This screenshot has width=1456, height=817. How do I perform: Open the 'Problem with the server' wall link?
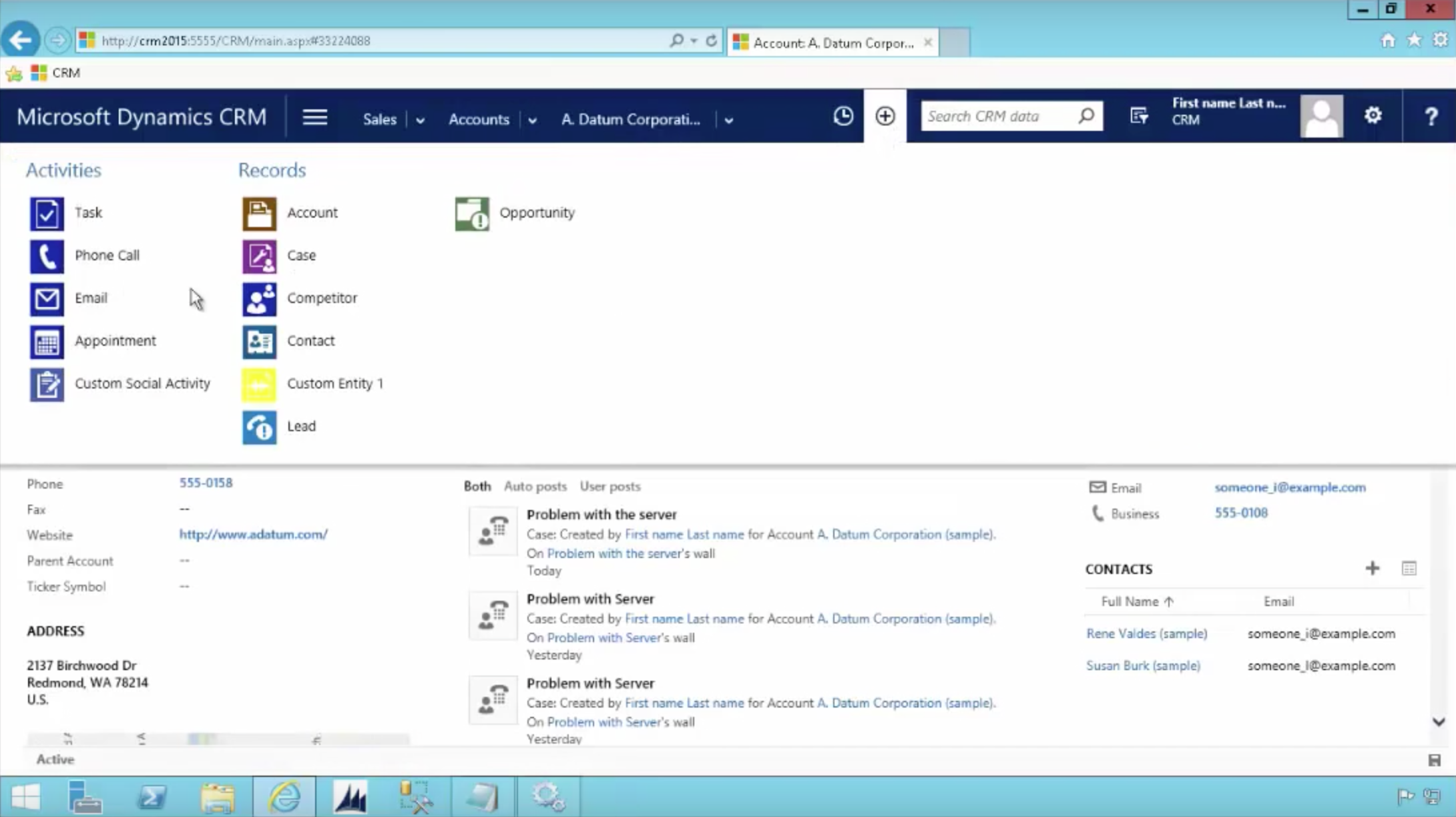click(x=614, y=553)
